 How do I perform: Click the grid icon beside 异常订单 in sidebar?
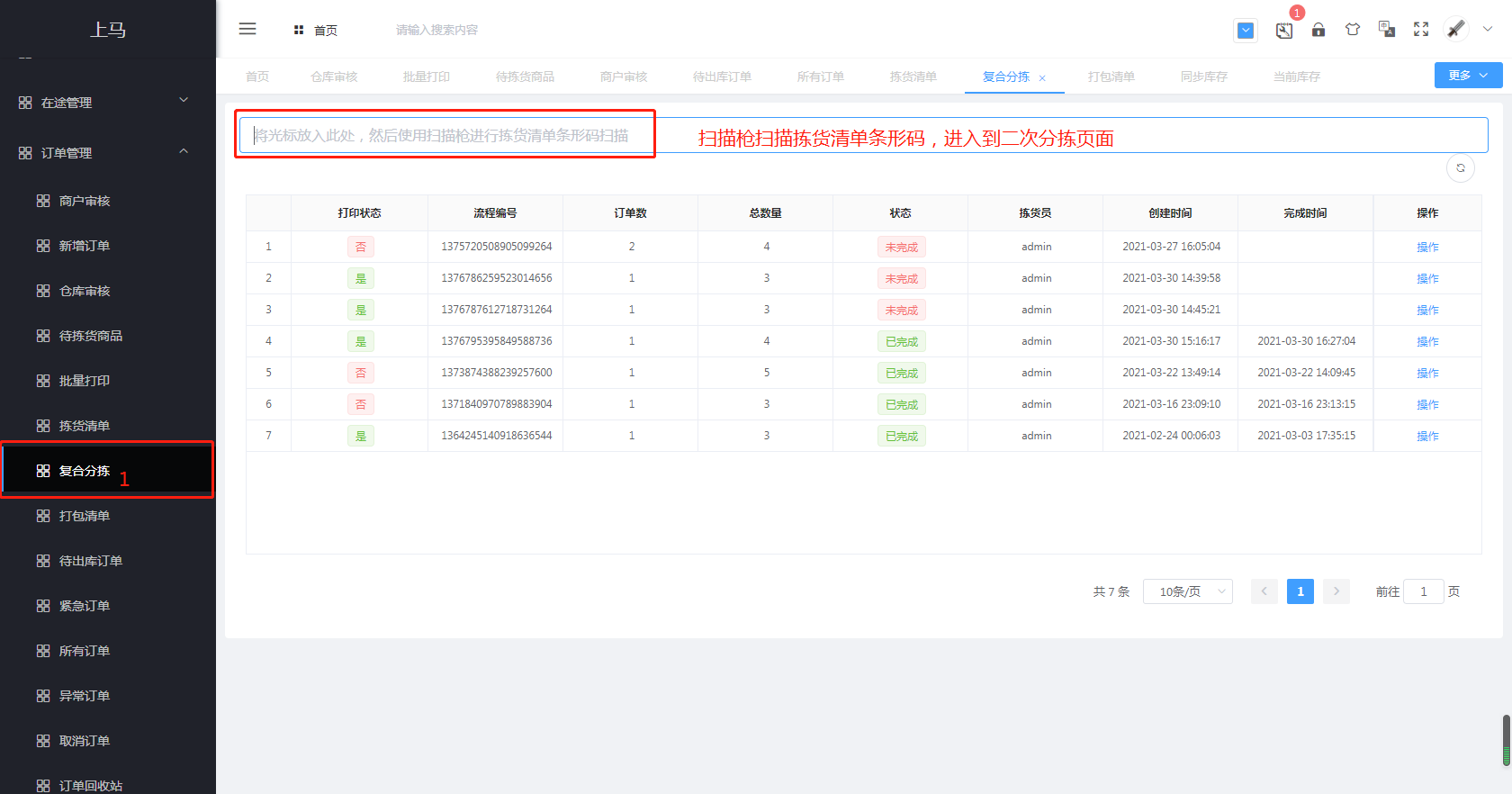pos(43,696)
